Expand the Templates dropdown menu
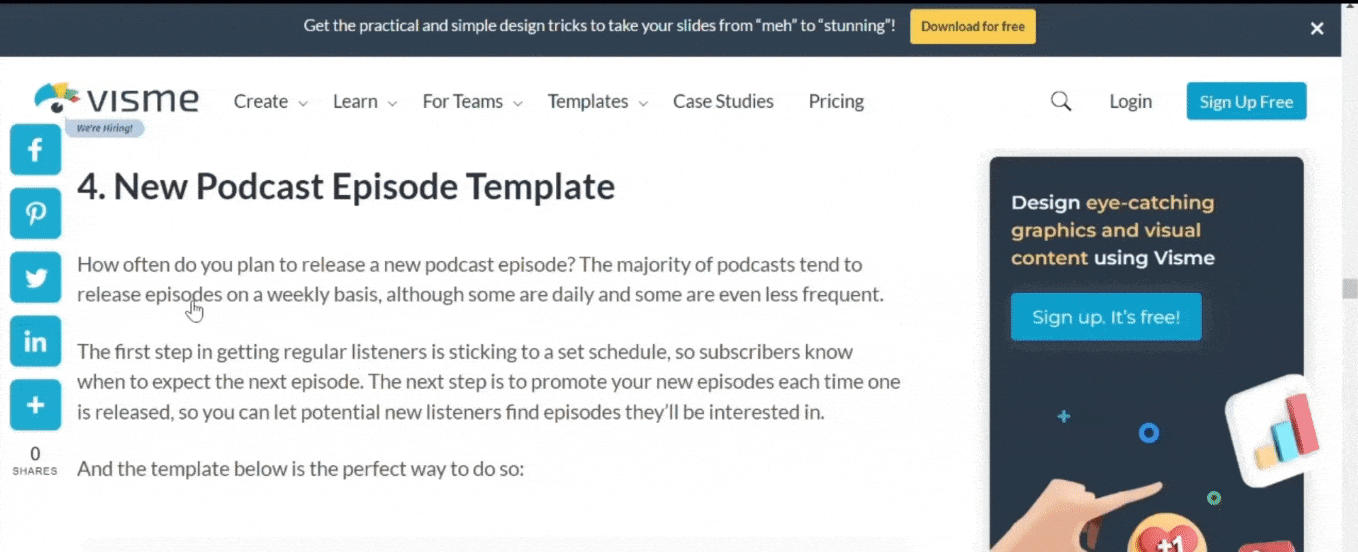The width and height of the screenshot is (1358, 552). [597, 102]
